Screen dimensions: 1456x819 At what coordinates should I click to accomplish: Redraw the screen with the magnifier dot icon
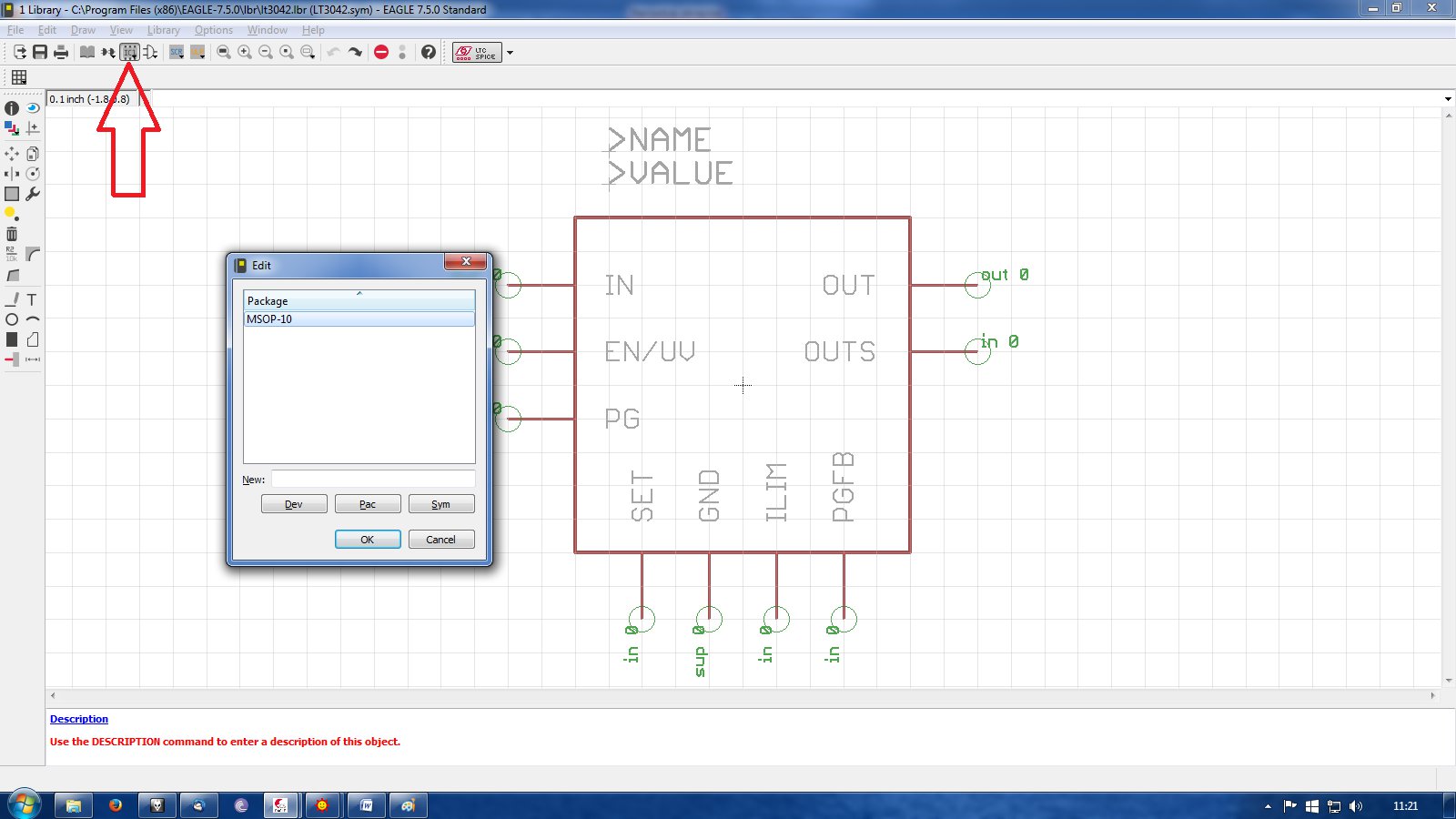[x=287, y=52]
